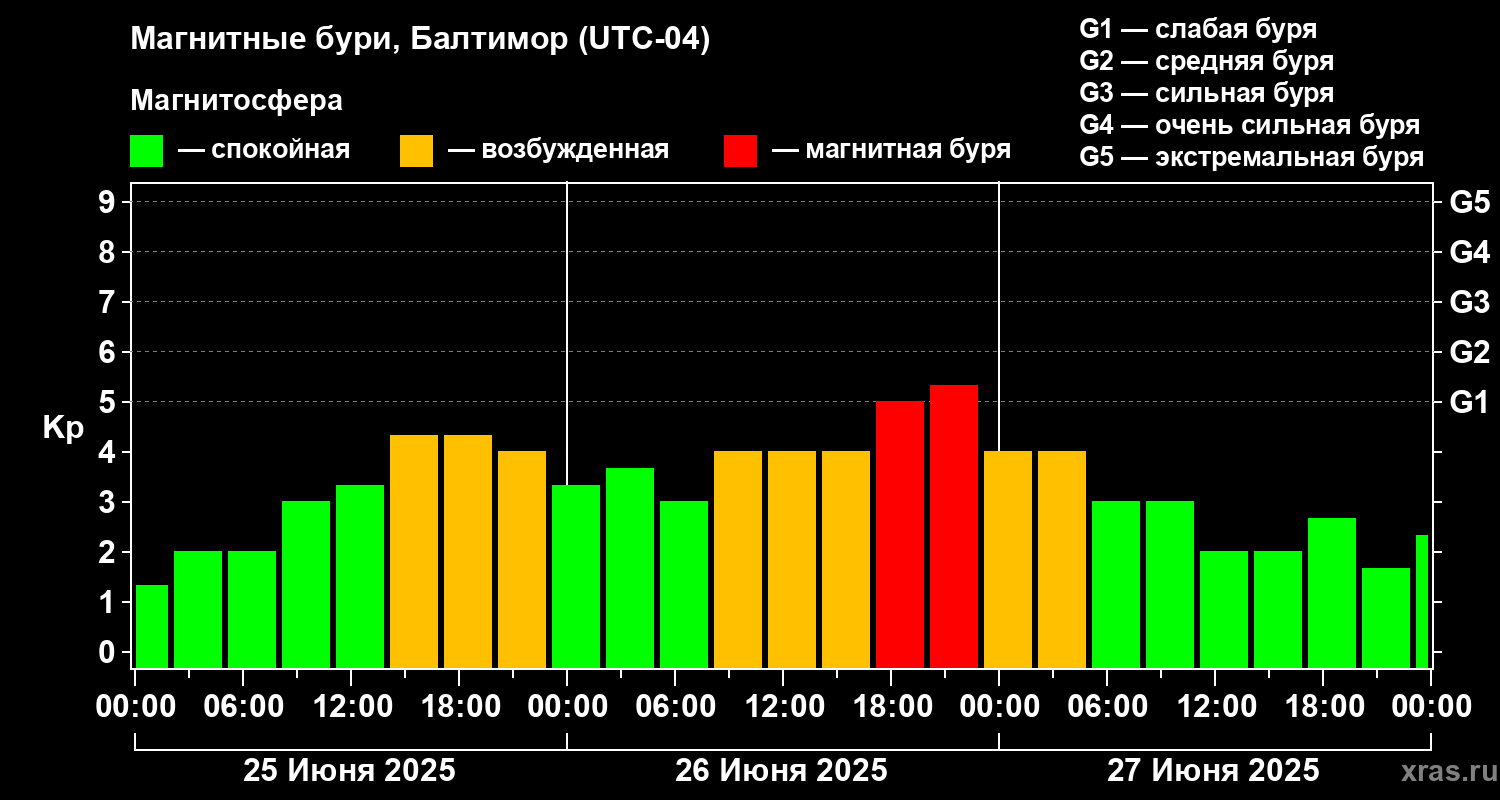Click the 27 Июня 2025 date label
This screenshot has width=1500, height=800.
1213,771
